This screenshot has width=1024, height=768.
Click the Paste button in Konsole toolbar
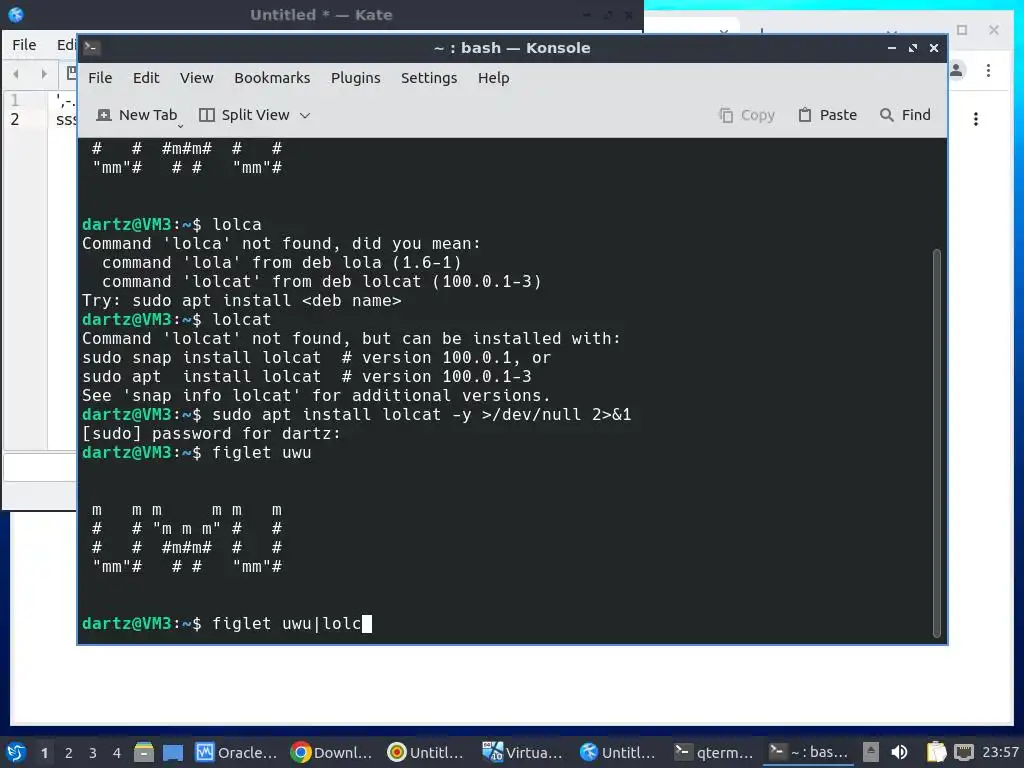pos(827,115)
